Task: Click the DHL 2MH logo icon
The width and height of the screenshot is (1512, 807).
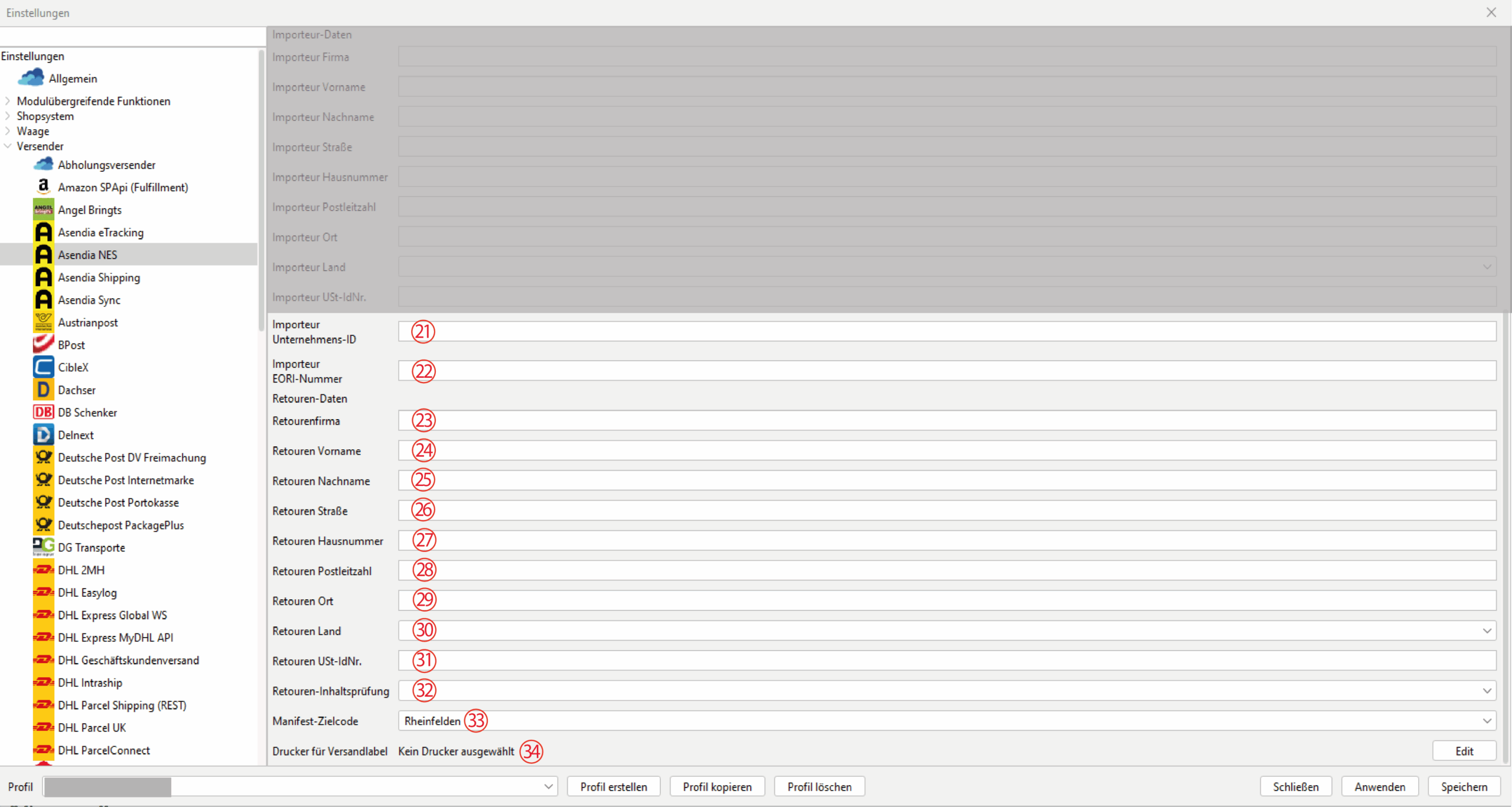Action: pyautogui.click(x=43, y=570)
